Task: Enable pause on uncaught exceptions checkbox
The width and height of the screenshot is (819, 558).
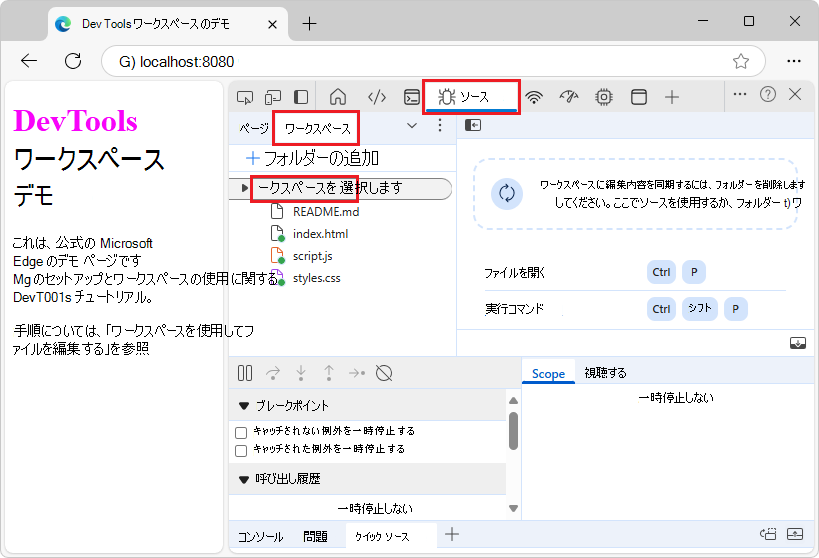Action: 241,433
